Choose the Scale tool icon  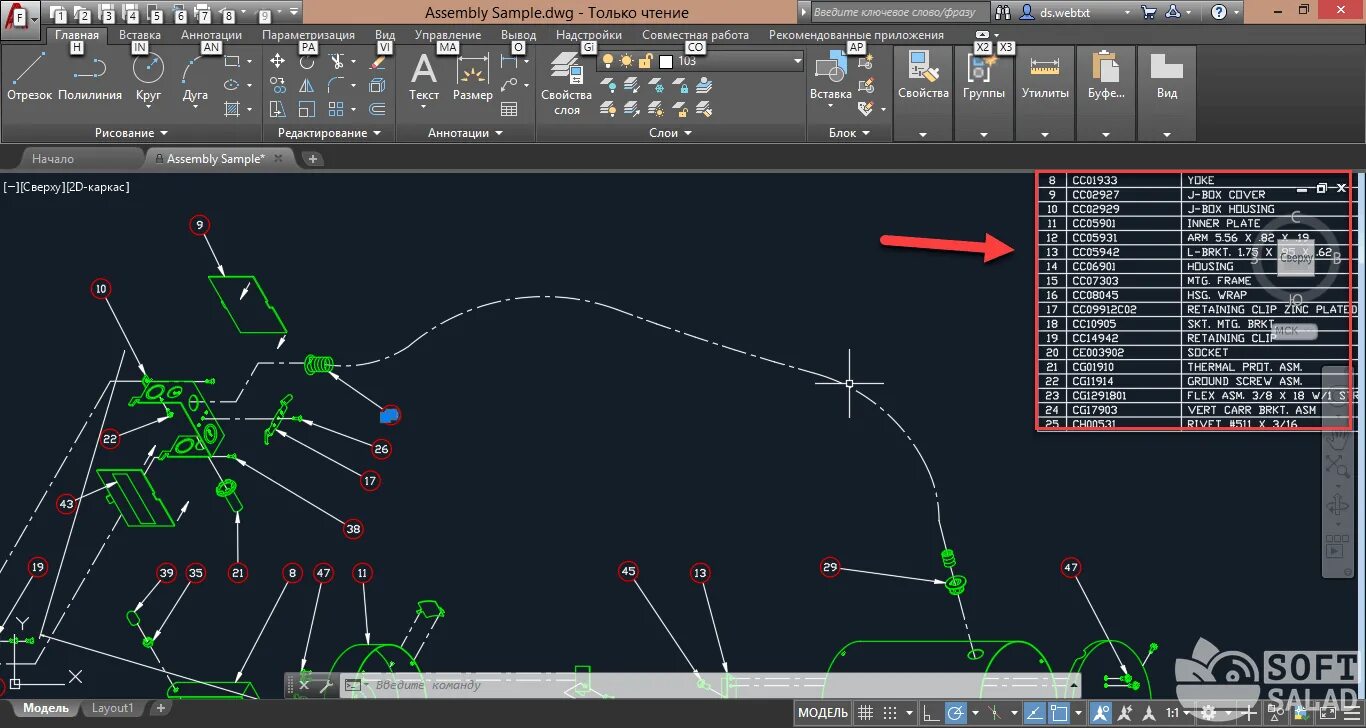pyautogui.click(x=307, y=109)
